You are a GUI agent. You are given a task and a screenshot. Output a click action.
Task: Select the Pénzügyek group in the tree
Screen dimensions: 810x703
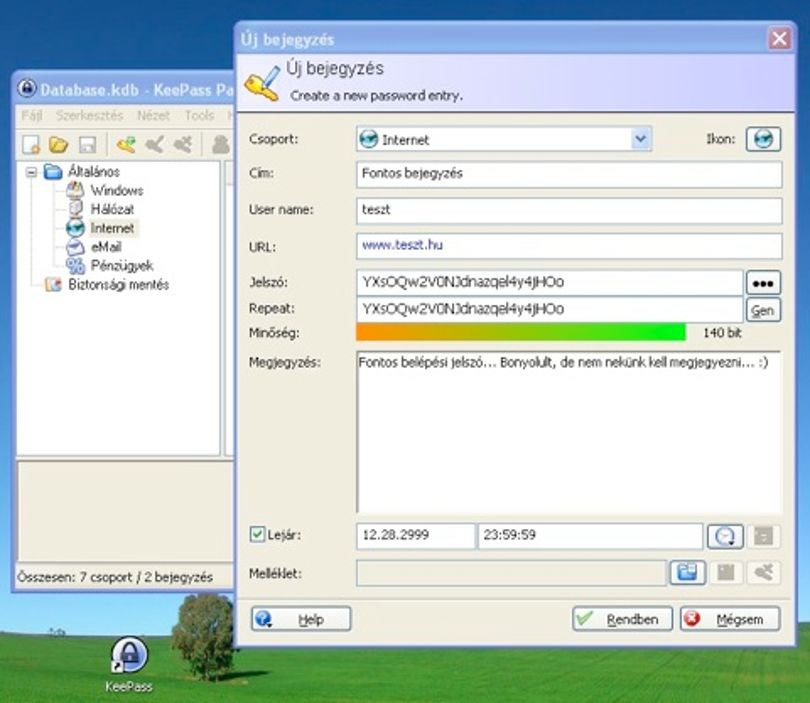(121, 265)
